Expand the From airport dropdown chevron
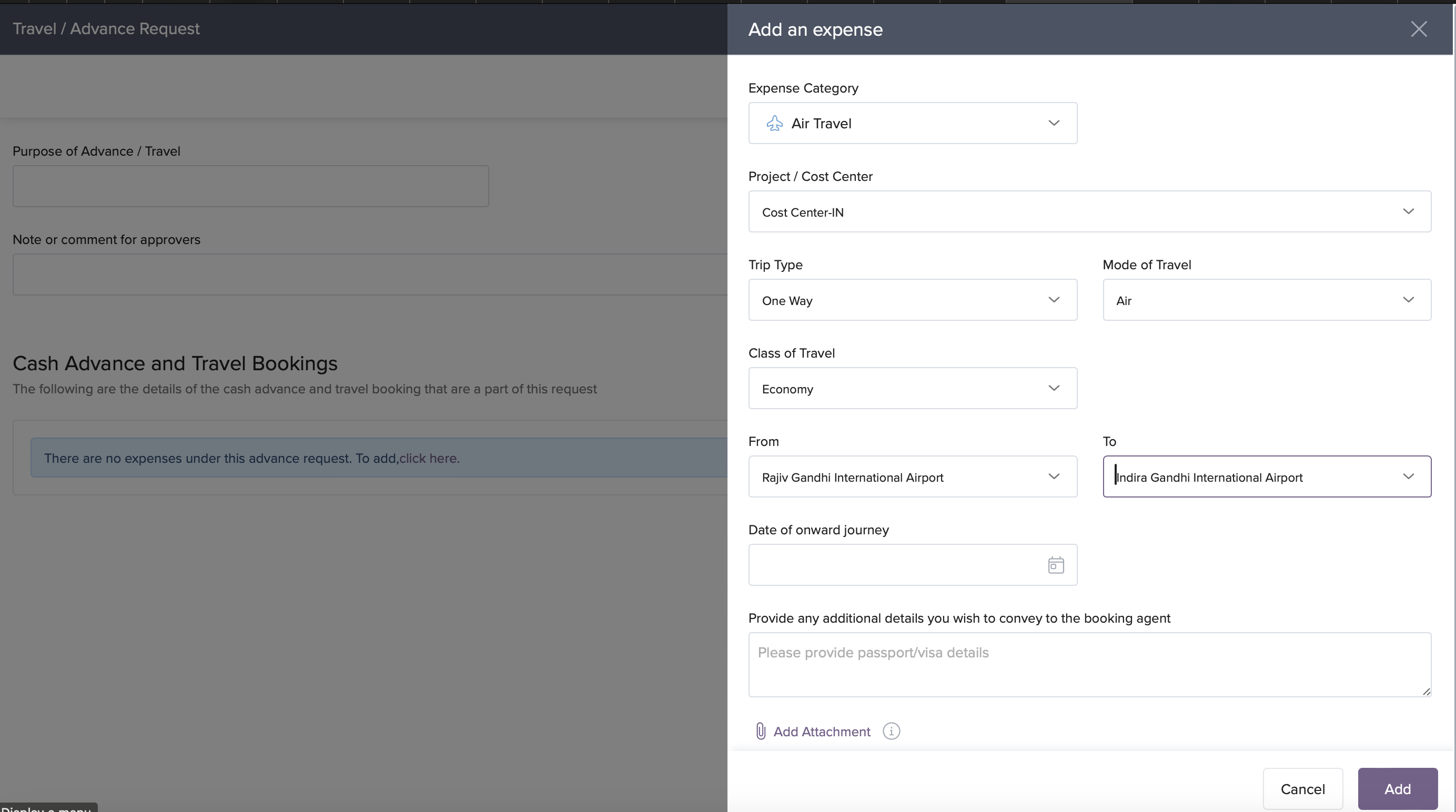The width and height of the screenshot is (1456, 812). tap(1054, 477)
